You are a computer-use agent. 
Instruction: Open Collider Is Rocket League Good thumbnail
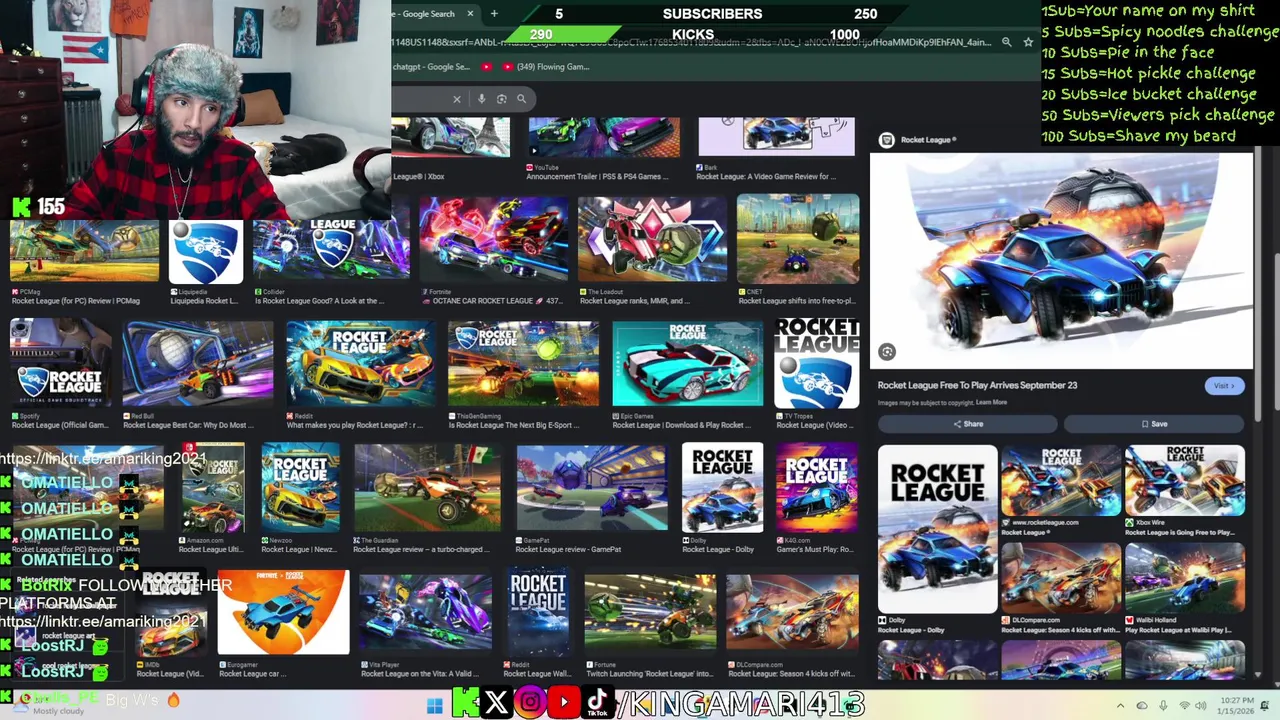[x=331, y=248]
